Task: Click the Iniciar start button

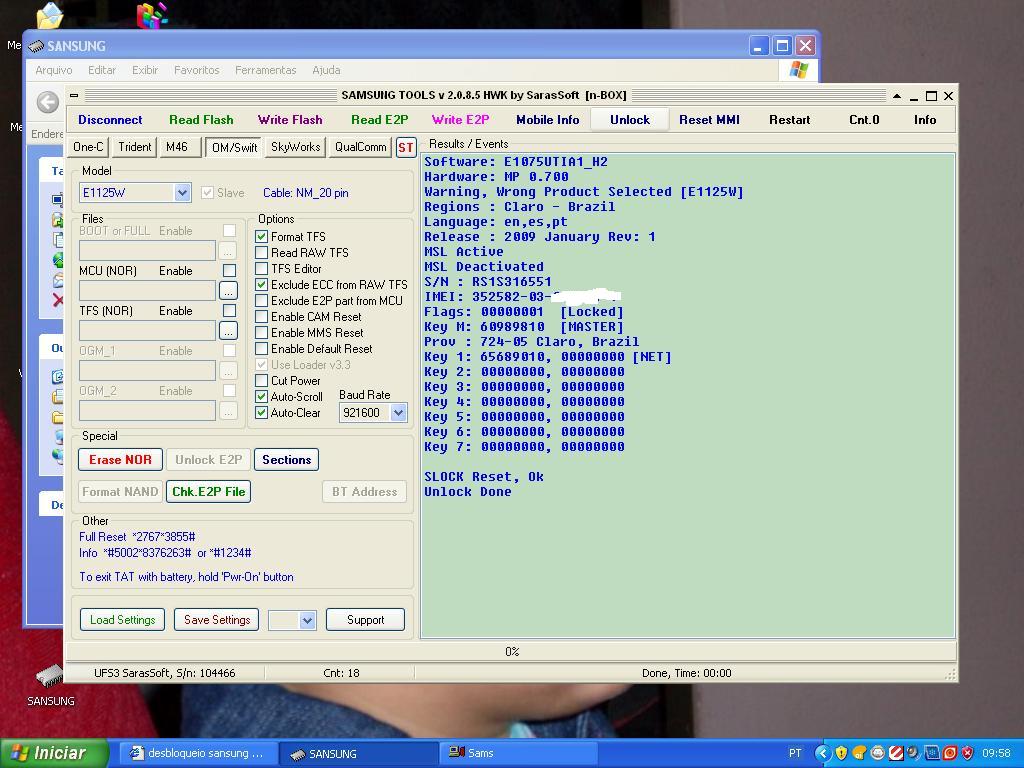Action: pos(54,753)
